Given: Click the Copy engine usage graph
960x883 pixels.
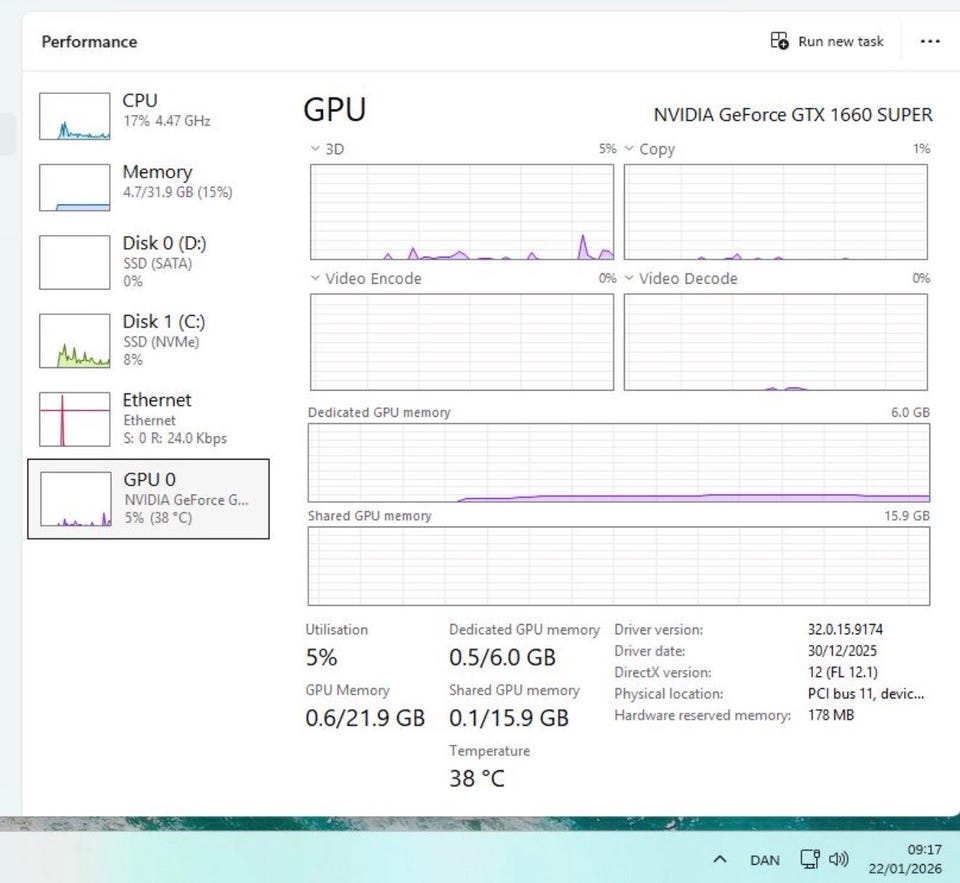Looking at the screenshot, I should pyautogui.click(x=776, y=212).
